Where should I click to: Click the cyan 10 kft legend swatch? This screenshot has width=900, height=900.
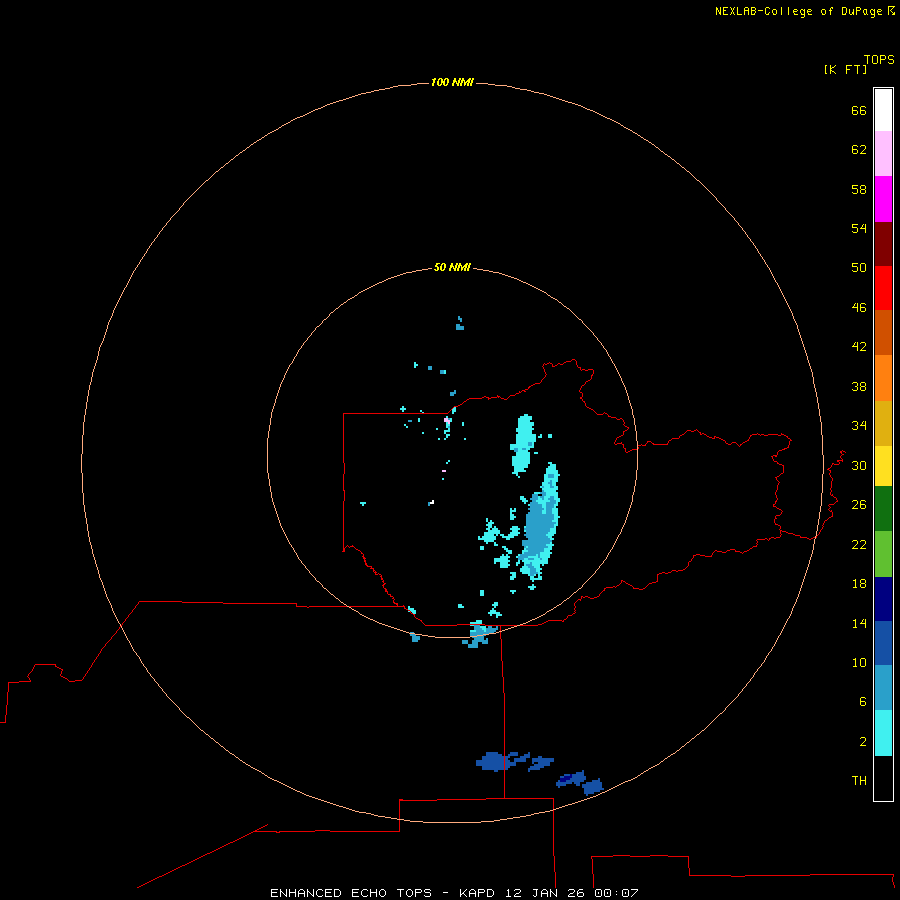[883, 733]
